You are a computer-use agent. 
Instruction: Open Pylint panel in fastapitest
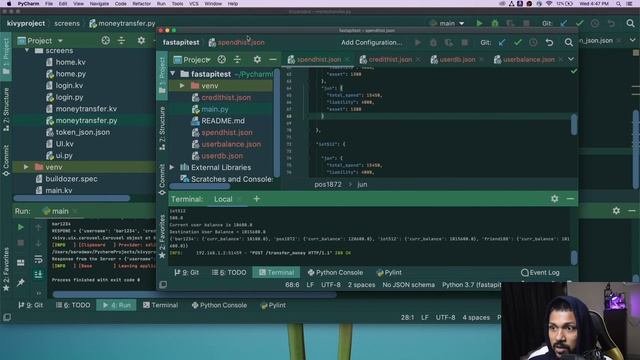click(389, 272)
